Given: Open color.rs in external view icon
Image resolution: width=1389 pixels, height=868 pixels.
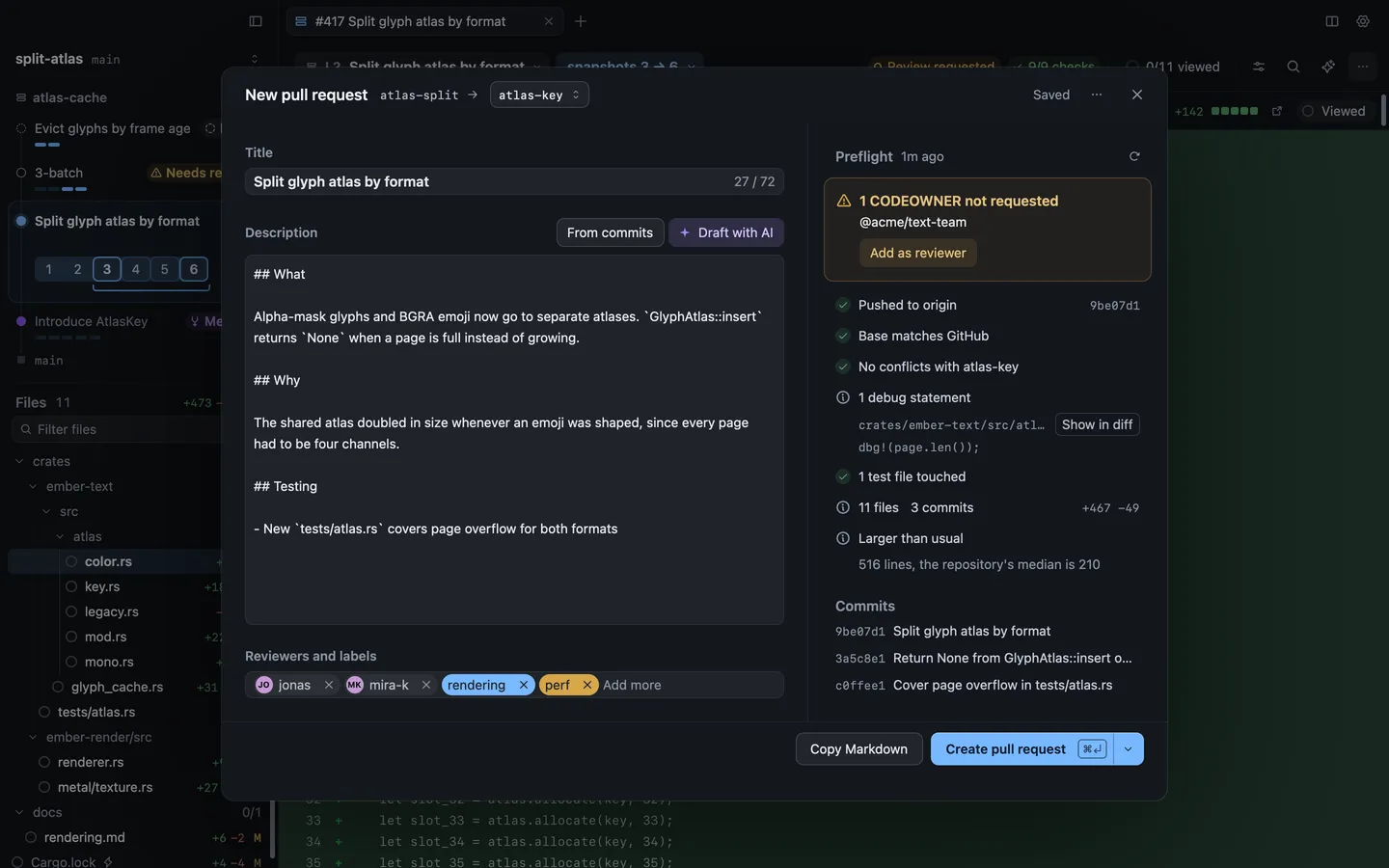Looking at the screenshot, I should (1277, 111).
